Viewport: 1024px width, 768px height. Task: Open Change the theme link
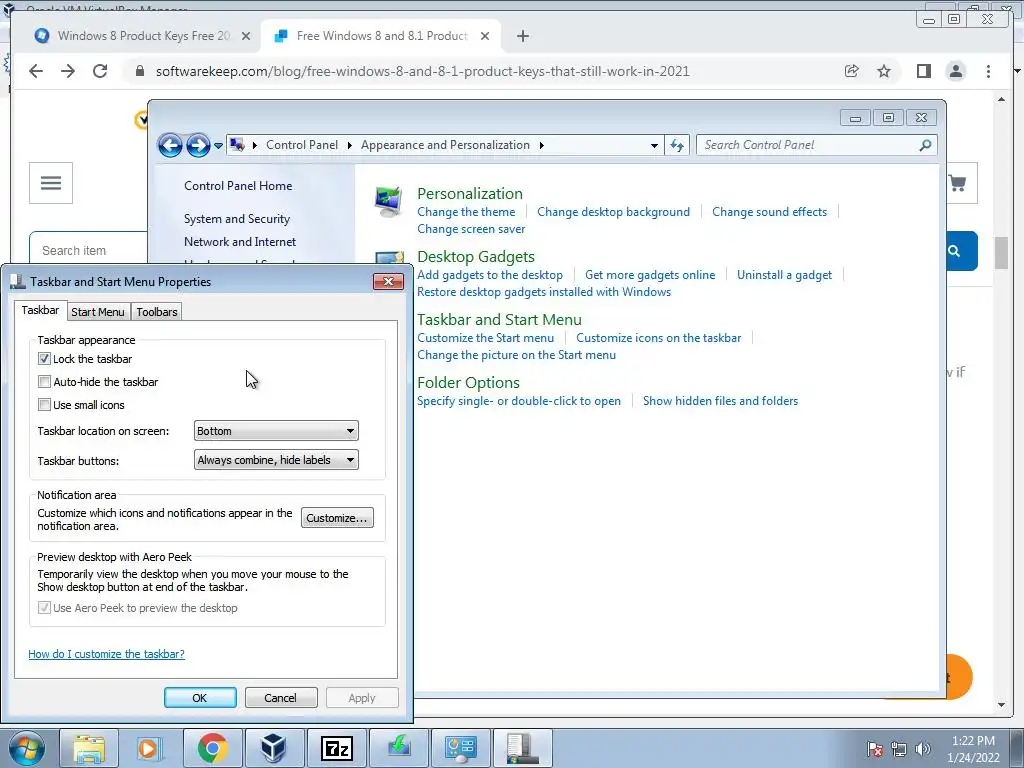(466, 212)
